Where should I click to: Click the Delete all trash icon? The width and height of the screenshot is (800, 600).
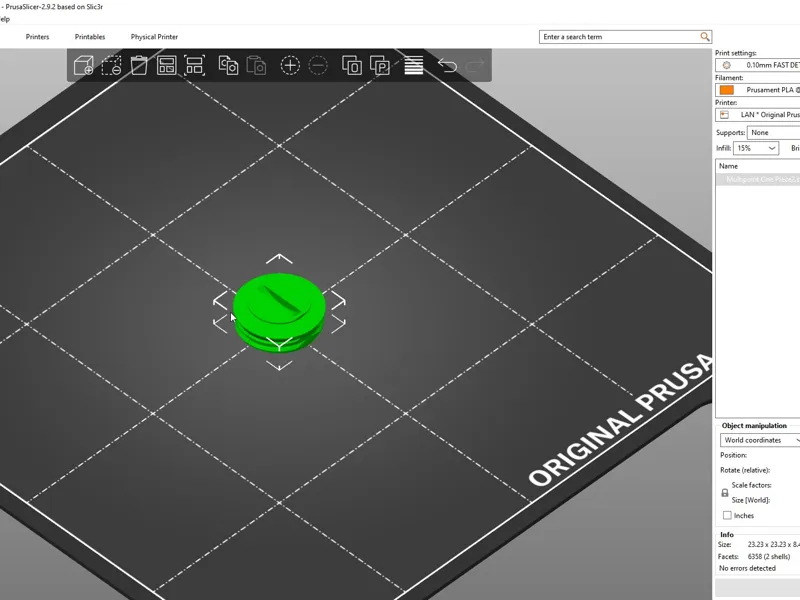(x=139, y=66)
